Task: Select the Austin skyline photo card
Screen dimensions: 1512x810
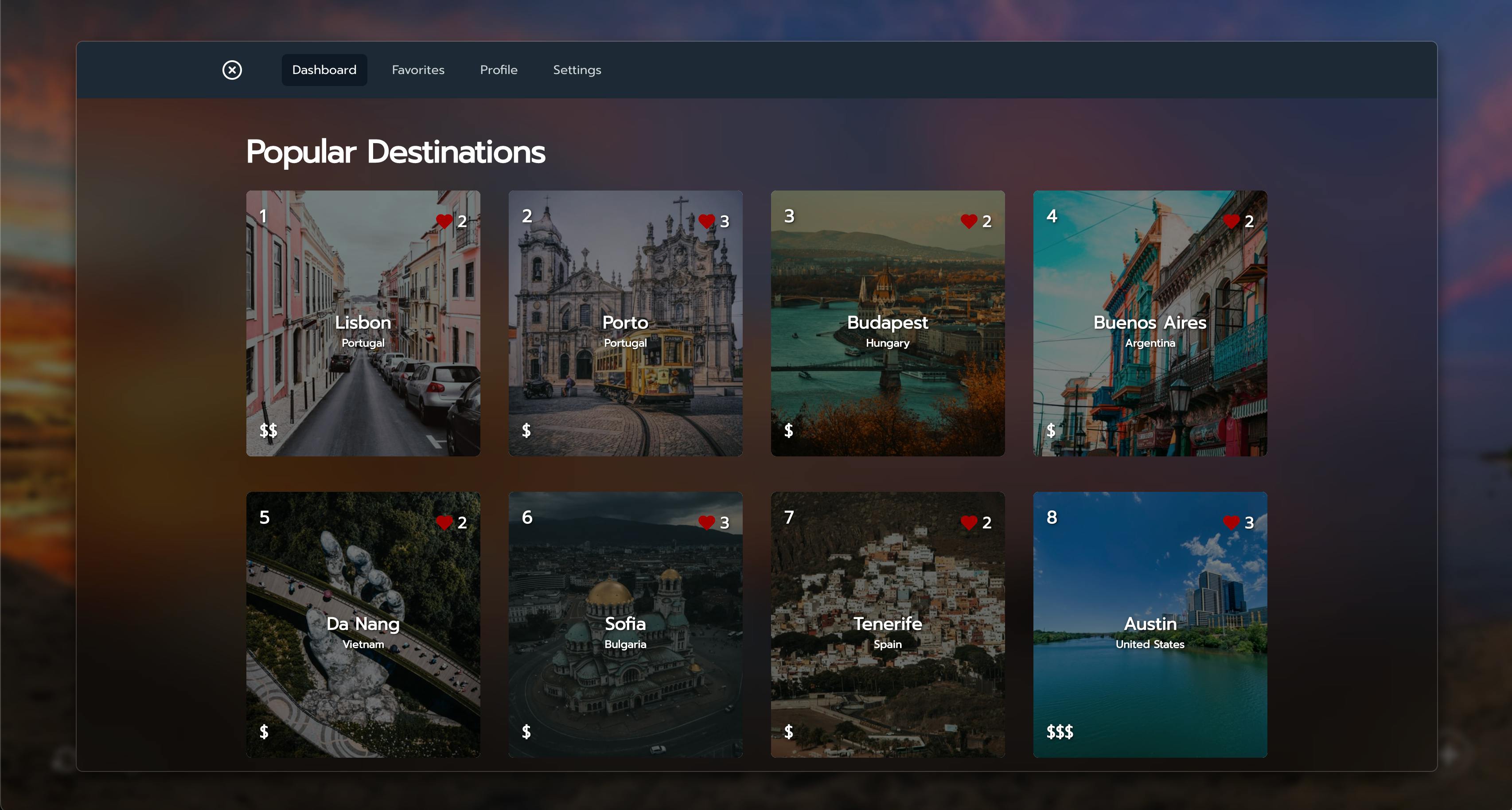Action: pyautogui.click(x=1150, y=624)
